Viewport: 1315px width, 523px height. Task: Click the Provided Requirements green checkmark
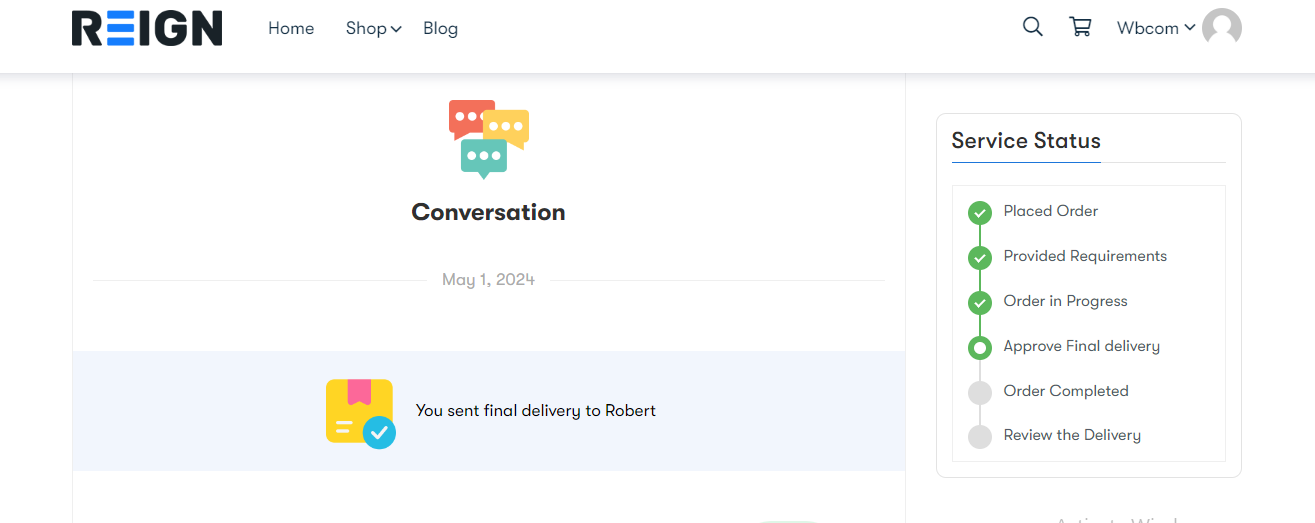pyautogui.click(x=980, y=257)
